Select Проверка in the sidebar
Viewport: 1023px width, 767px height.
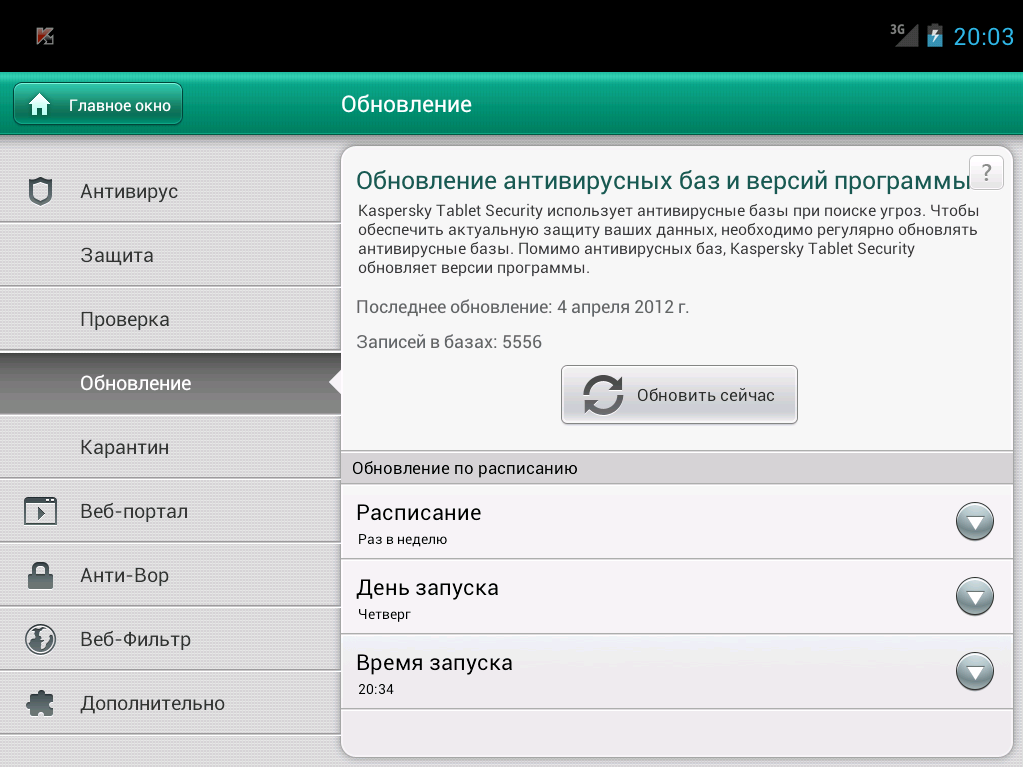pos(170,319)
